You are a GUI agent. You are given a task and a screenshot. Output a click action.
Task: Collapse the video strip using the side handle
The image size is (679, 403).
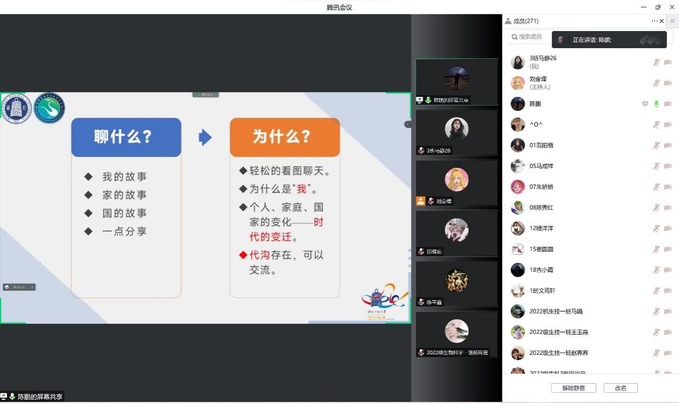tap(408, 125)
